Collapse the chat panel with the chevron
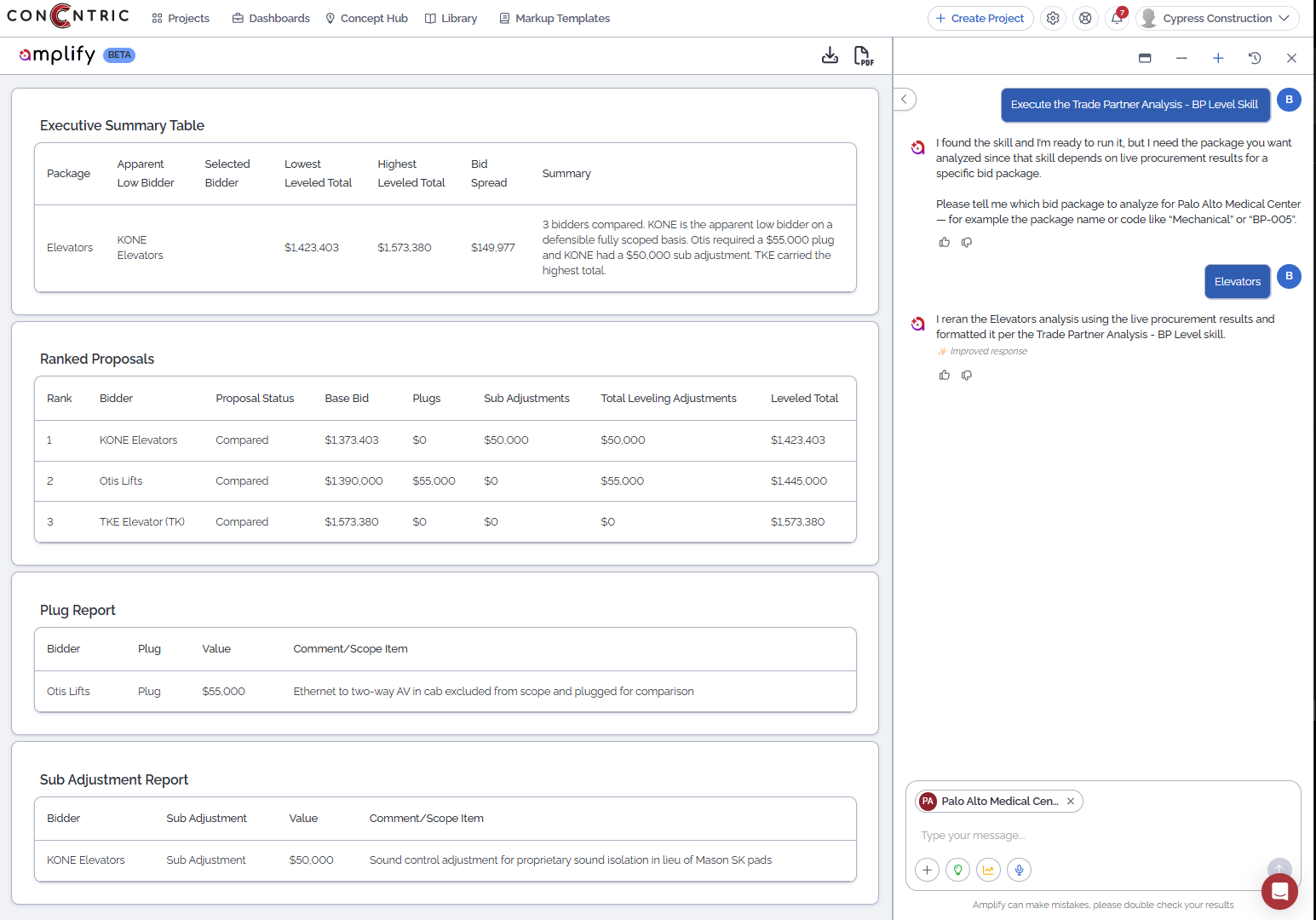The height and width of the screenshot is (920, 1316). pyautogui.click(x=905, y=99)
